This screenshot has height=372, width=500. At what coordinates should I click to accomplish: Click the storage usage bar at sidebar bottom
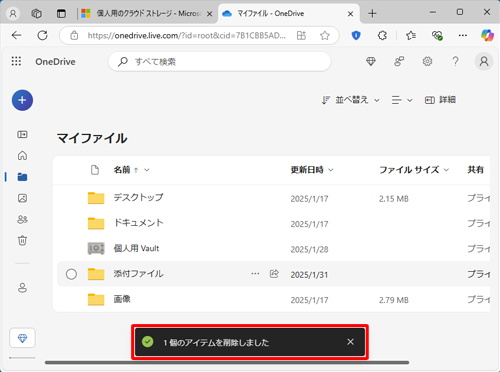coord(22,358)
